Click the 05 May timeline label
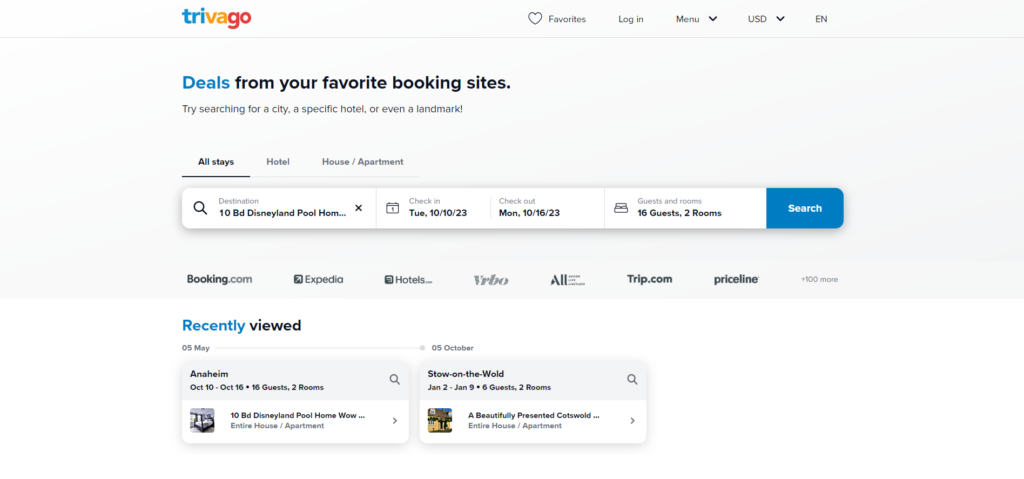The height and width of the screenshot is (479, 1024). click(196, 348)
